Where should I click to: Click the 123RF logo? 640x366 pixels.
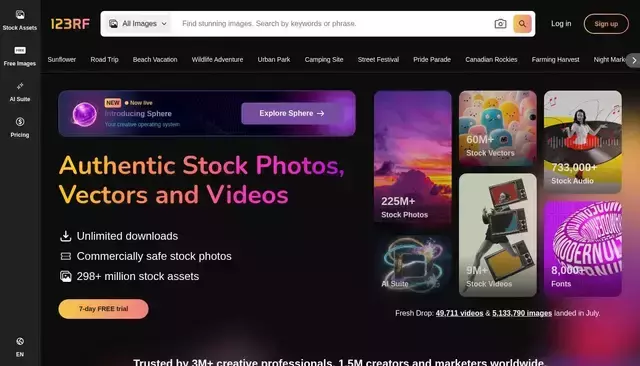point(70,24)
